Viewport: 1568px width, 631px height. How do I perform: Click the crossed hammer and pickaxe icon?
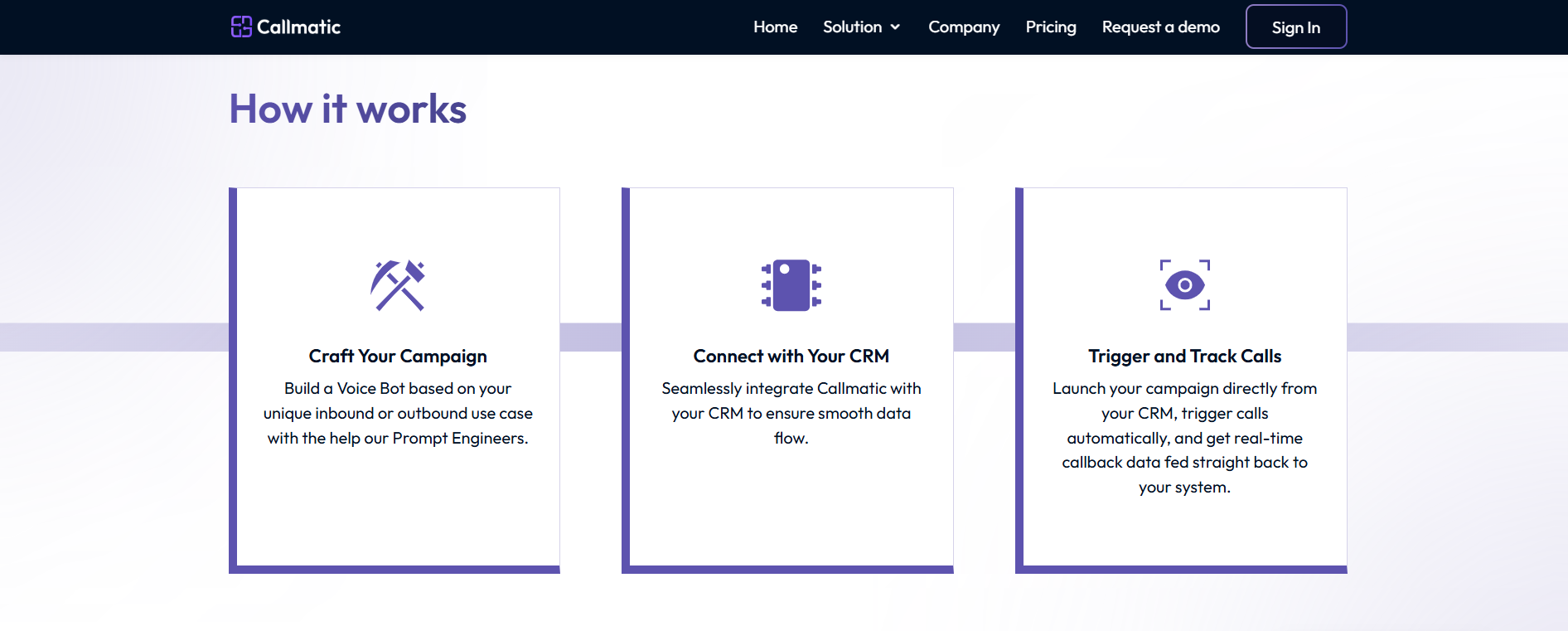point(398,285)
